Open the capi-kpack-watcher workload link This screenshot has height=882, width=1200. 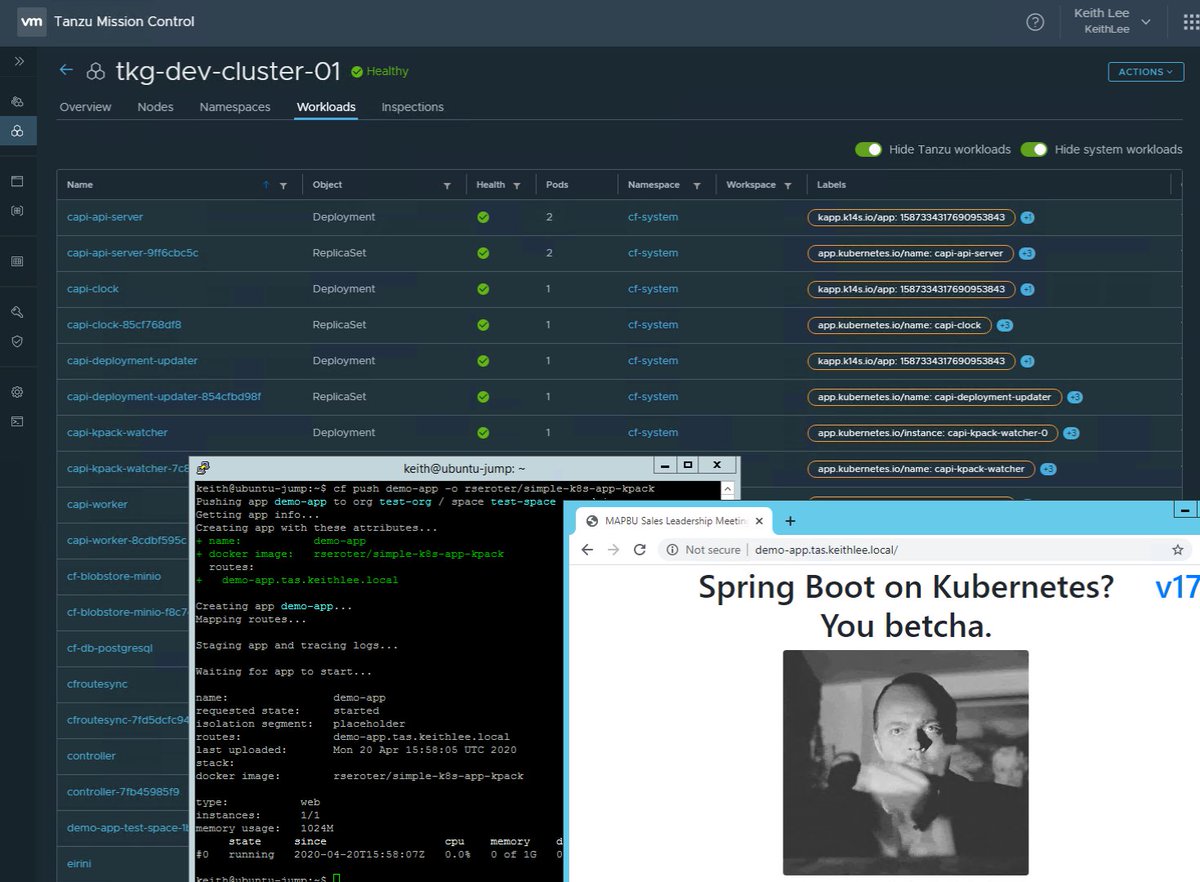[117, 433]
